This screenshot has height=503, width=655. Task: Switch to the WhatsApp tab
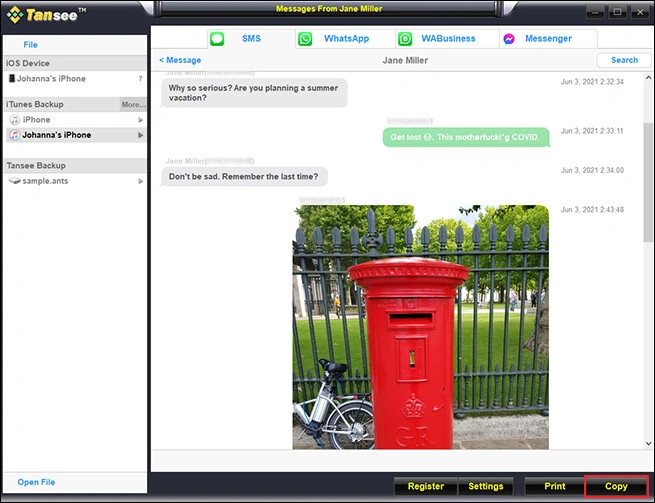[345, 39]
